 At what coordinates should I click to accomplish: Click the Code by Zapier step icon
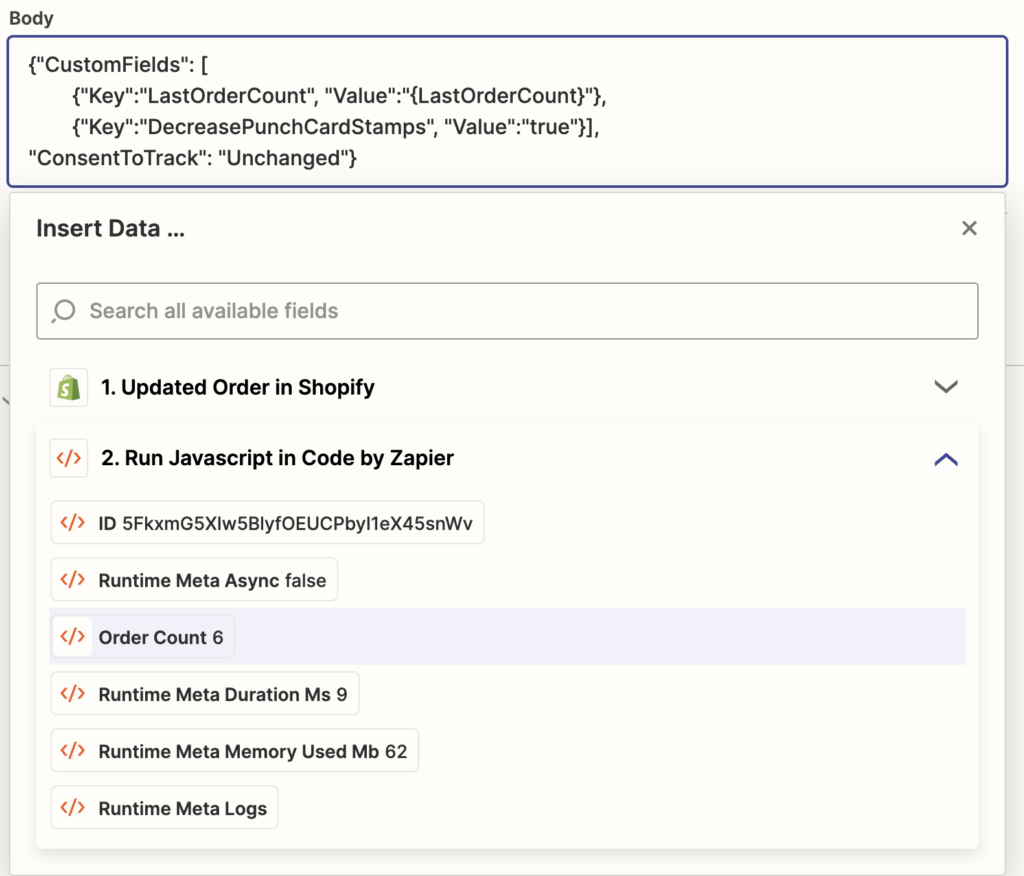69,458
